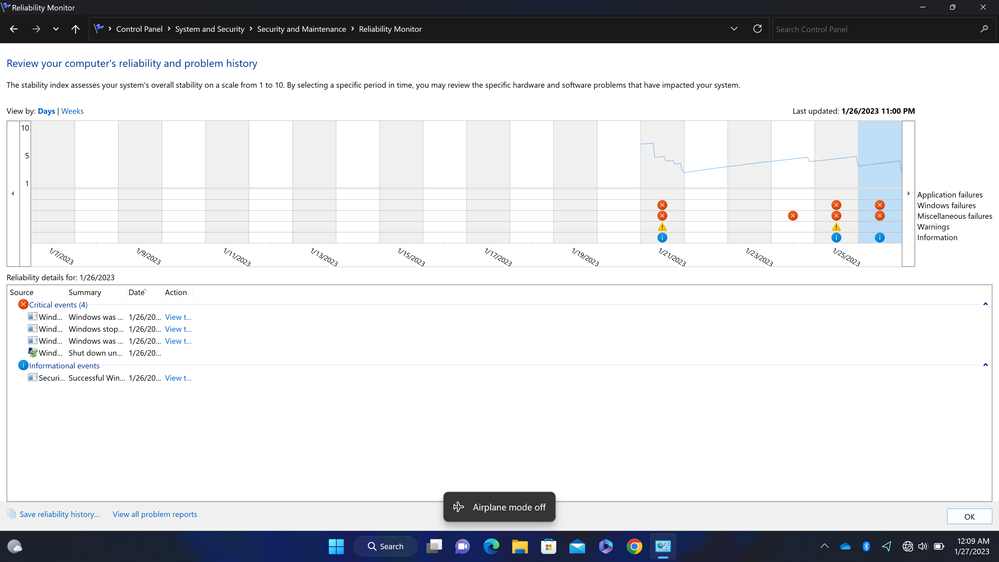Click the OK button
The image size is (999, 562).
pos(969,517)
